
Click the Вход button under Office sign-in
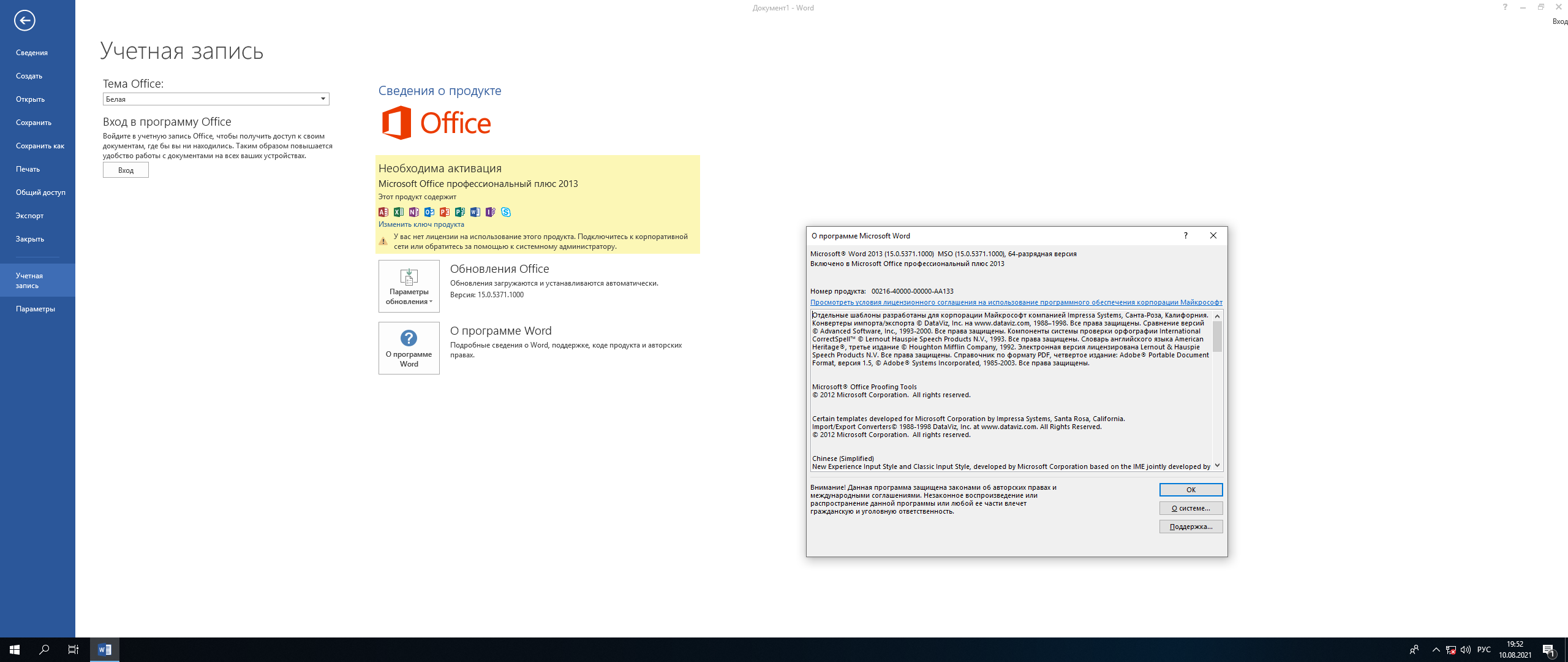126,170
